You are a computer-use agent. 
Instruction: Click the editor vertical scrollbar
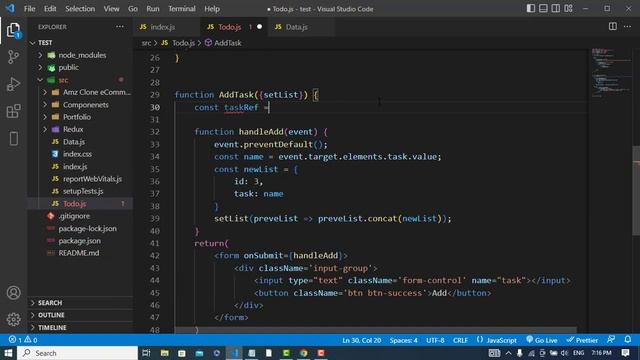coord(636,190)
